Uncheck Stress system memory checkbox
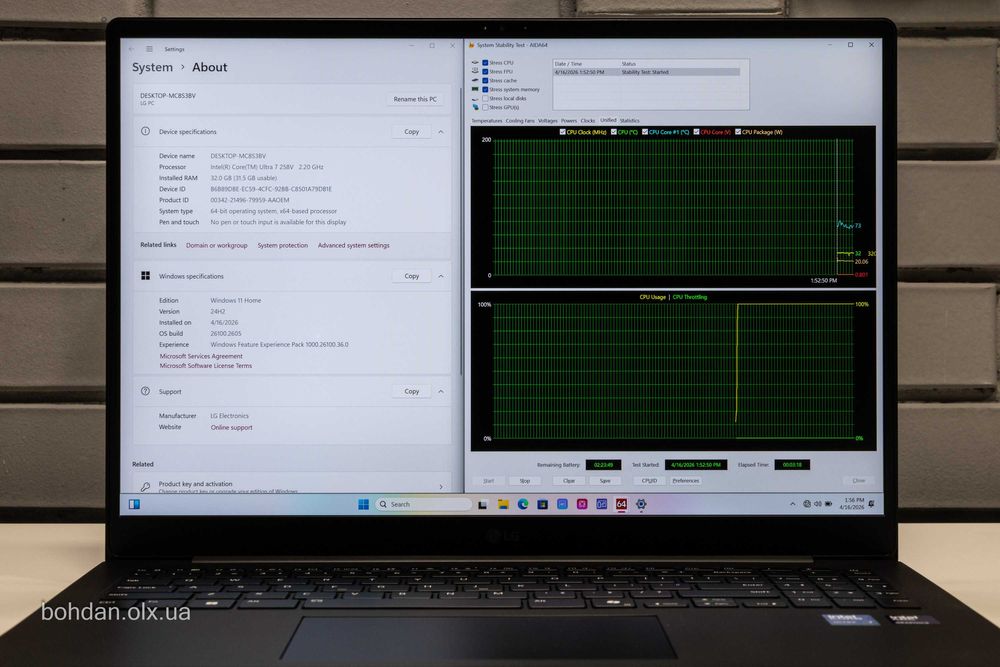This screenshot has height=667, width=1000. pos(485,89)
